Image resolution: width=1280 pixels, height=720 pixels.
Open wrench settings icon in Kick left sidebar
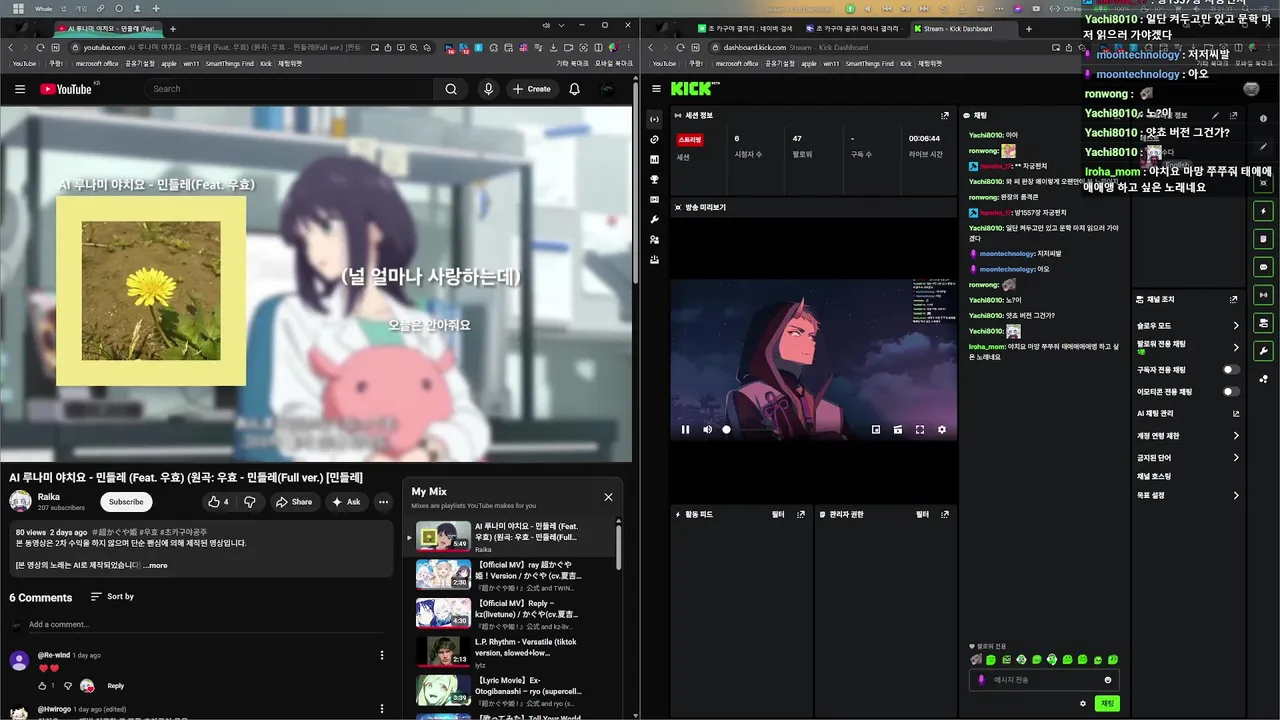tap(654, 219)
